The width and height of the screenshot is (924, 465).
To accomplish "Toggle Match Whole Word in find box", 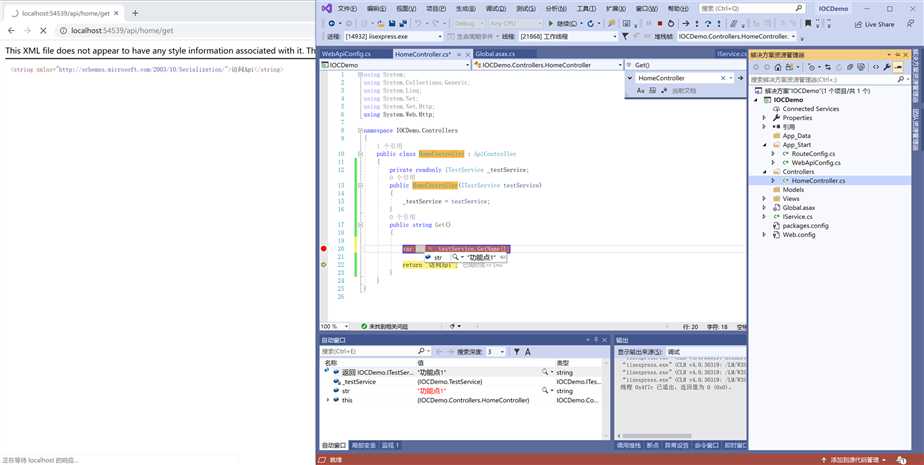I will [653, 91].
